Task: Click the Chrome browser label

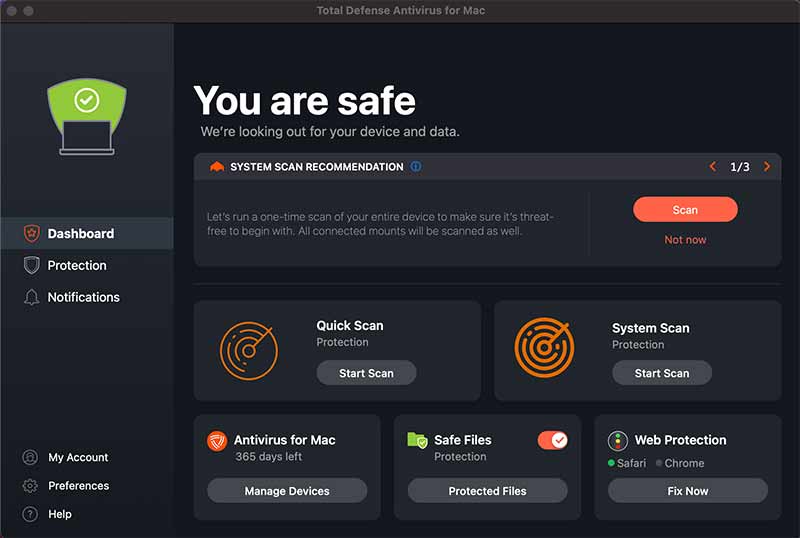Action: 684,463
